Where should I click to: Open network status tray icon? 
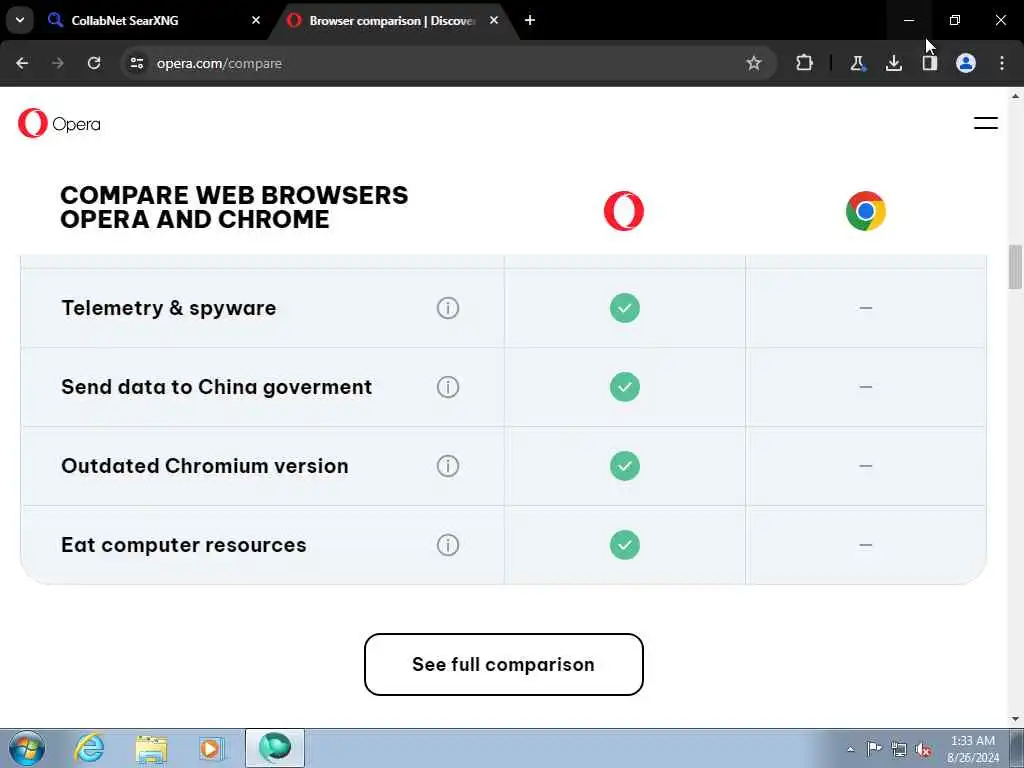coord(899,749)
